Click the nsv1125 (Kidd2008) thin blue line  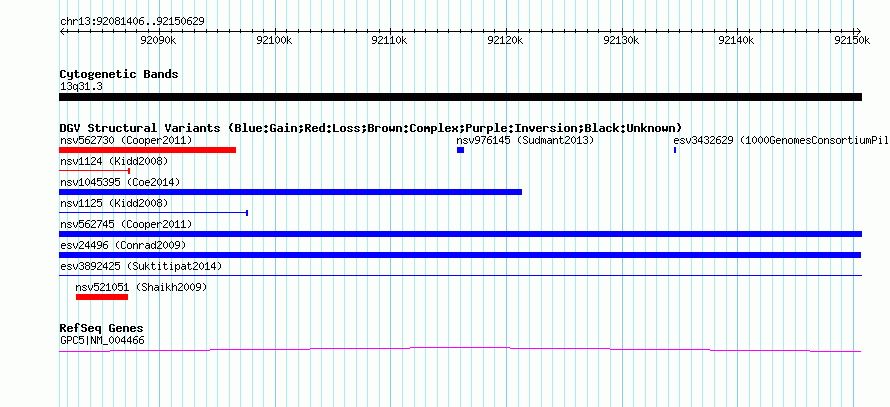[154, 213]
